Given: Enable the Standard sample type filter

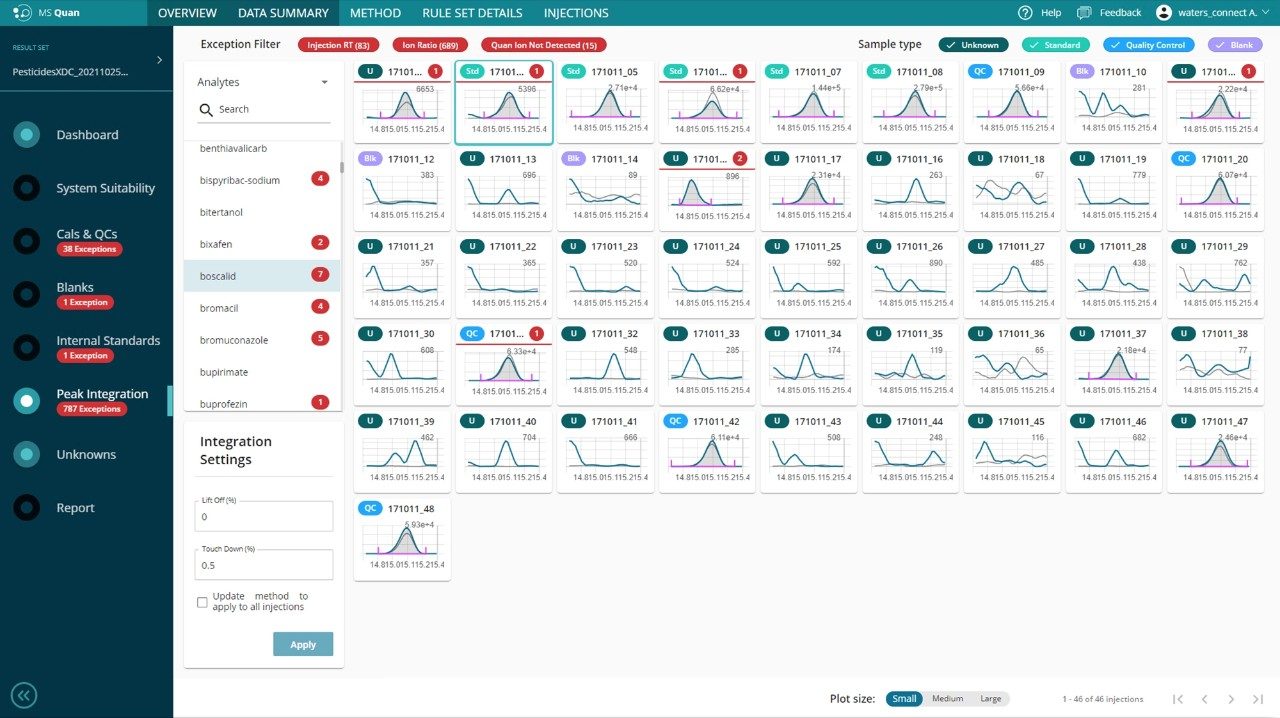Looking at the screenshot, I should tap(1055, 44).
